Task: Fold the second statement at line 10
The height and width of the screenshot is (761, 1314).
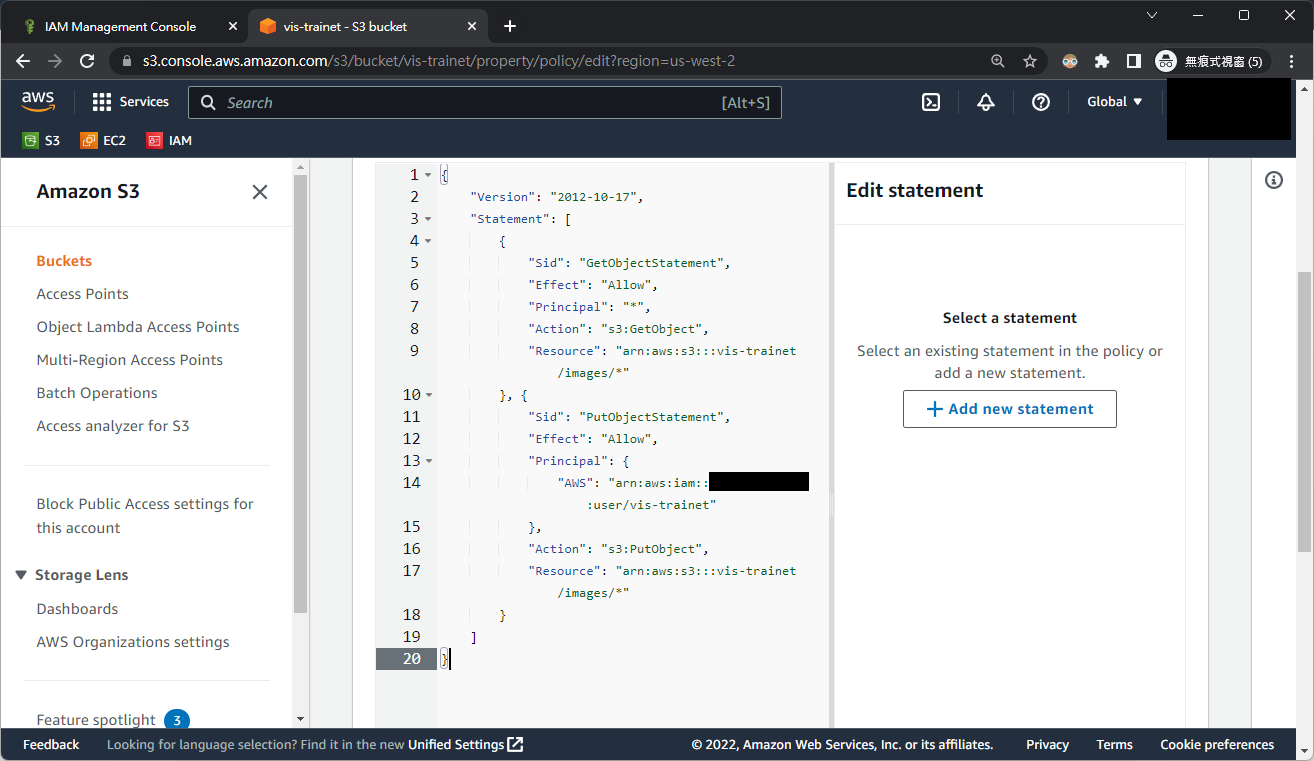Action: tap(428, 395)
